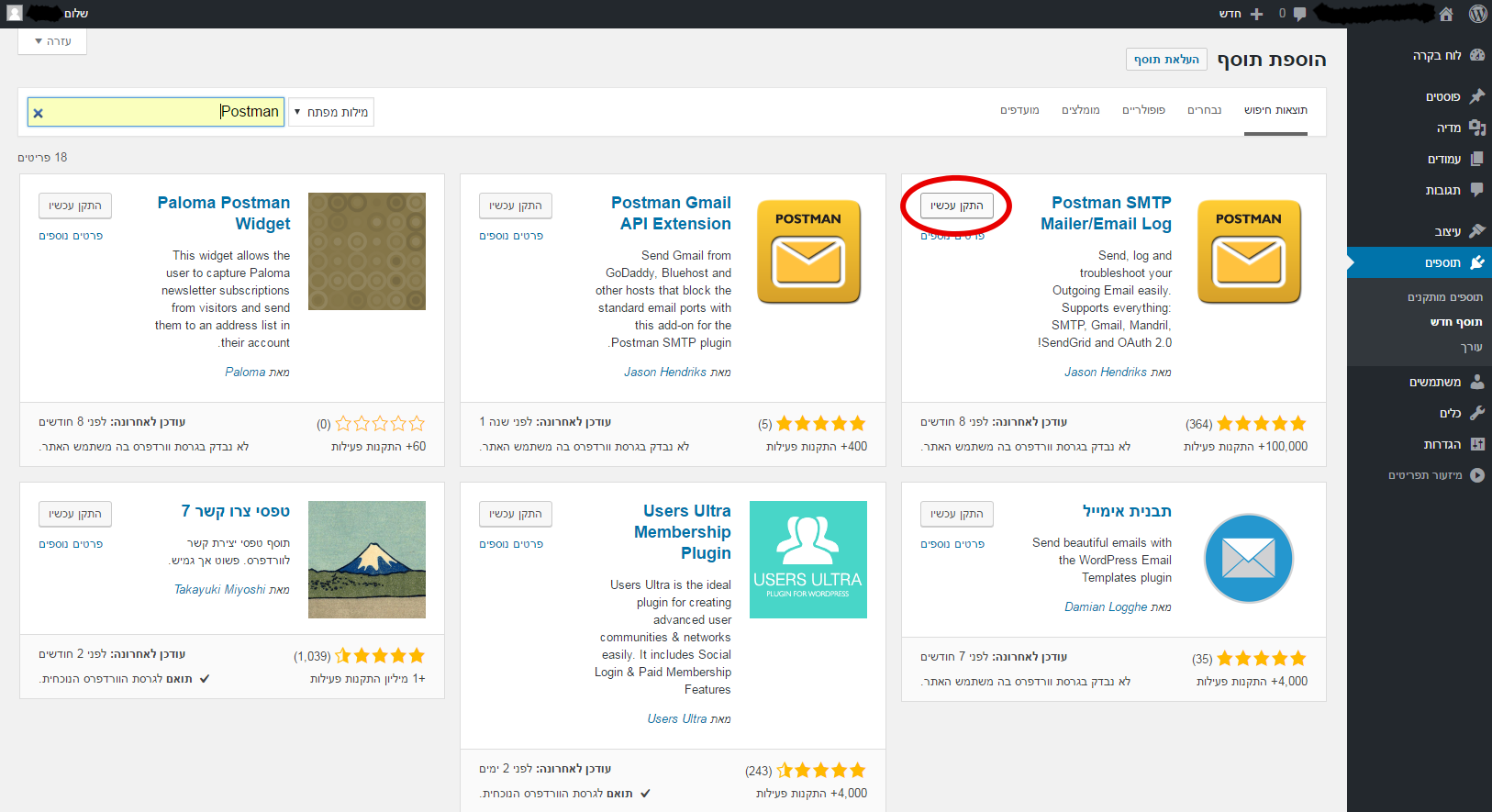Open Posts menu with pushpin icon
The height and width of the screenshot is (812, 1492).
(x=1476, y=96)
